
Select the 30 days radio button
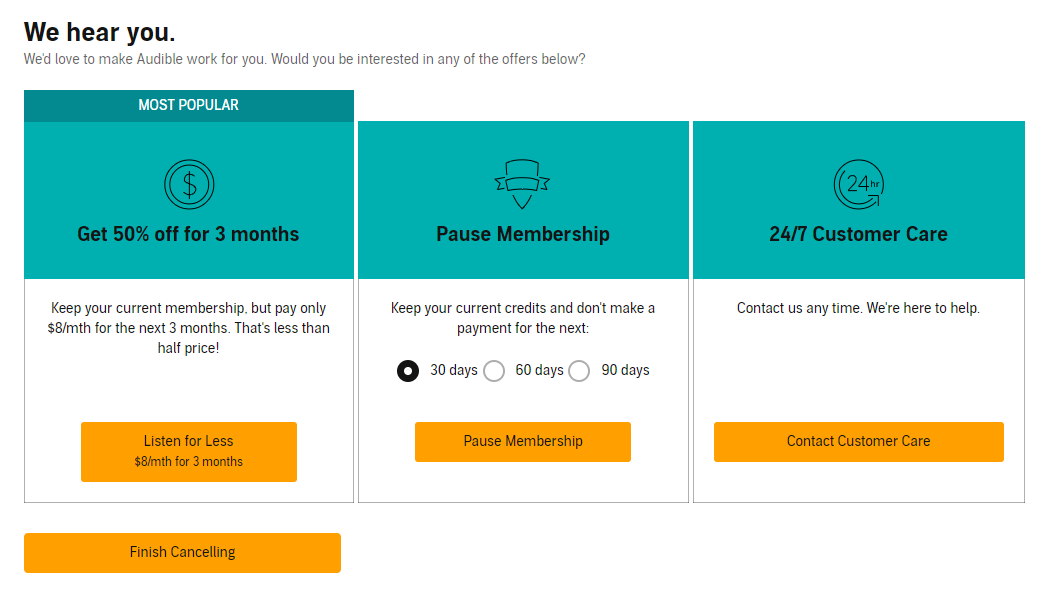pos(408,371)
